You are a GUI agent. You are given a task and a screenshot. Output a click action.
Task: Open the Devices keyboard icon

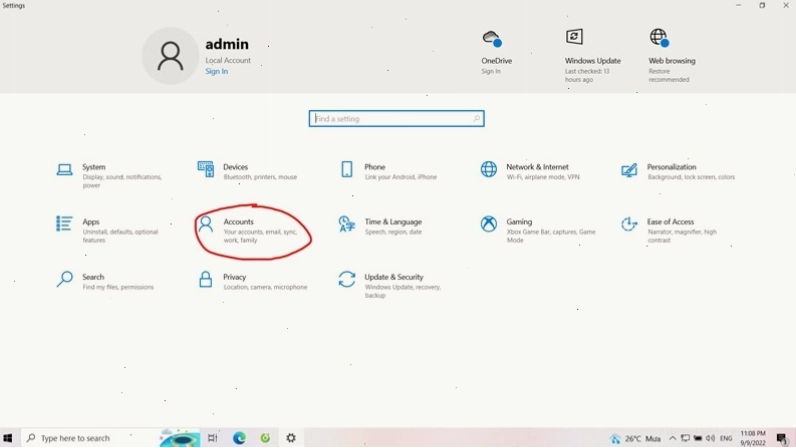[206, 169]
